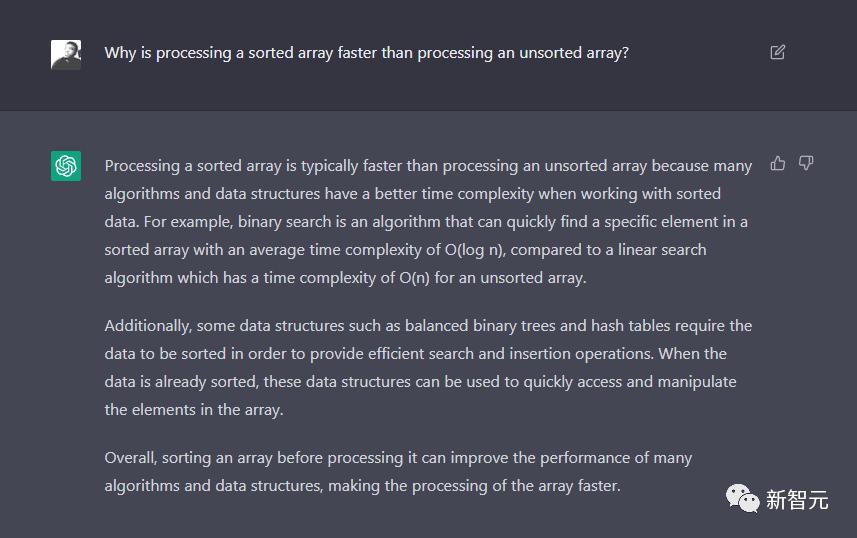
Task: Click the user profile avatar photo
Action: click(66, 55)
